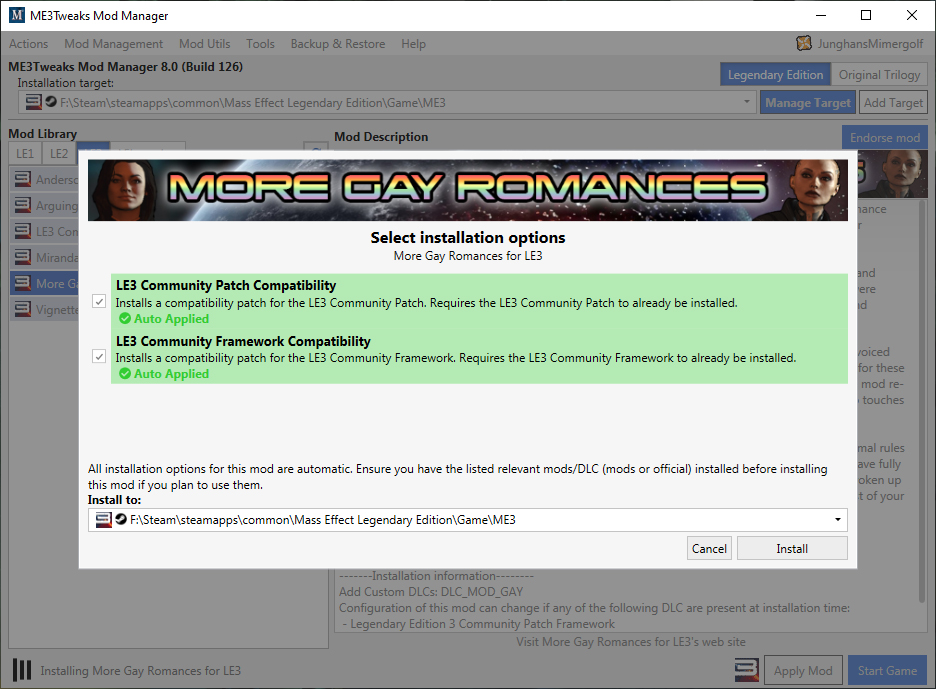Open Visit More Gay Romances web site link
The image size is (936, 689).
pyautogui.click(x=631, y=642)
